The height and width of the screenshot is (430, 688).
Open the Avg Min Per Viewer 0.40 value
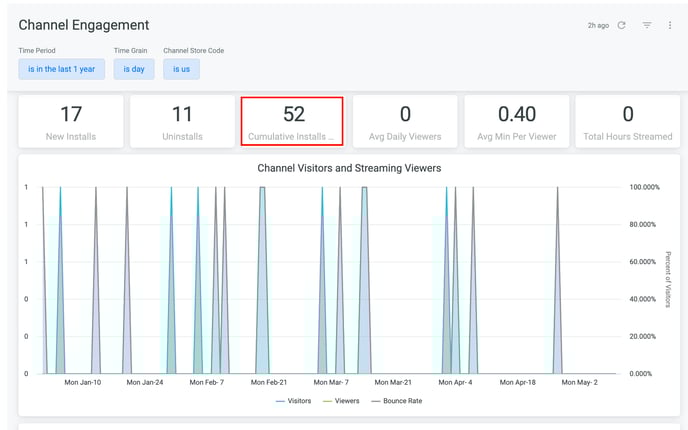tap(517, 115)
